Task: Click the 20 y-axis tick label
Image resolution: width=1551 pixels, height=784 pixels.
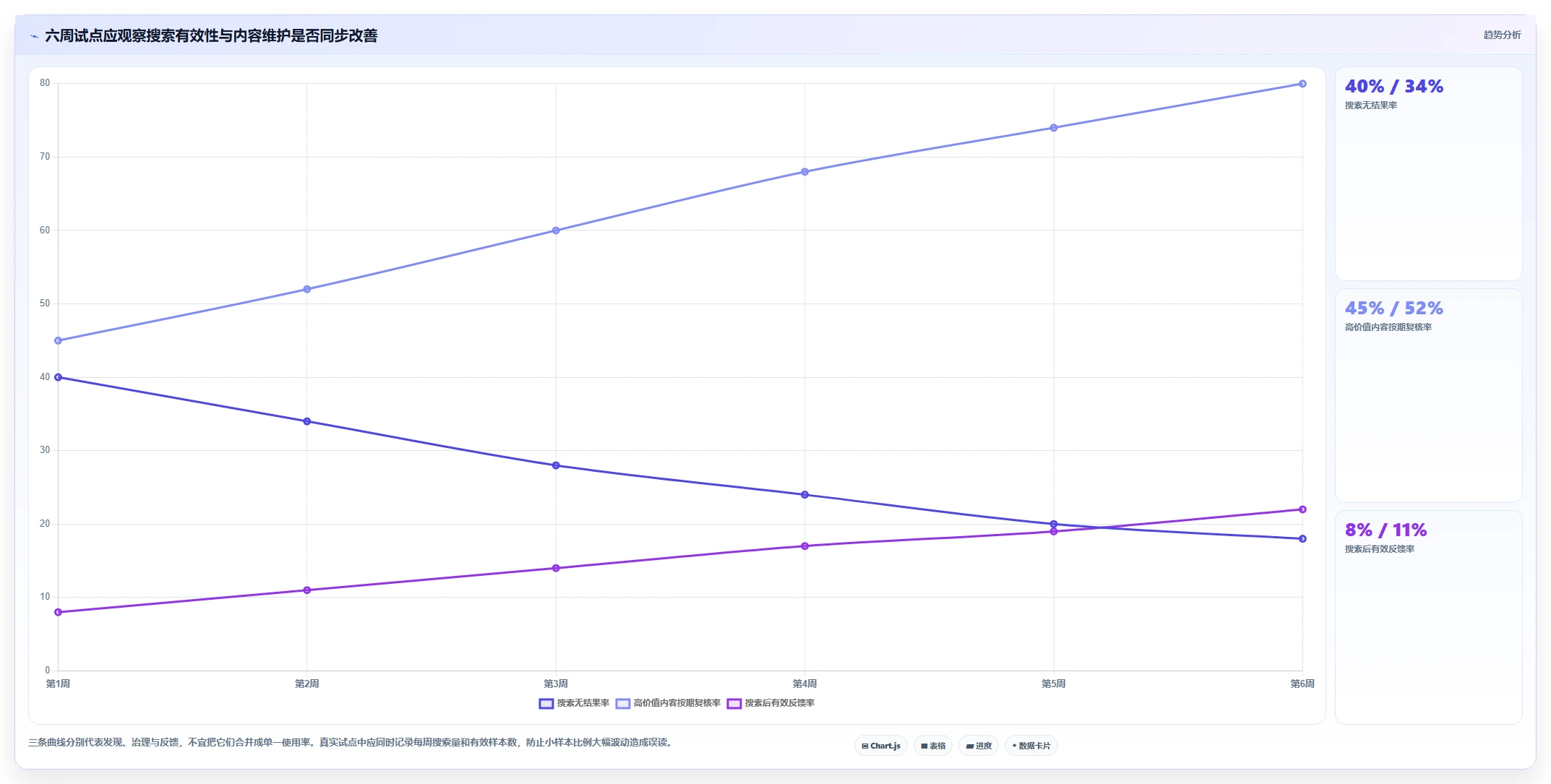Action: [x=45, y=524]
